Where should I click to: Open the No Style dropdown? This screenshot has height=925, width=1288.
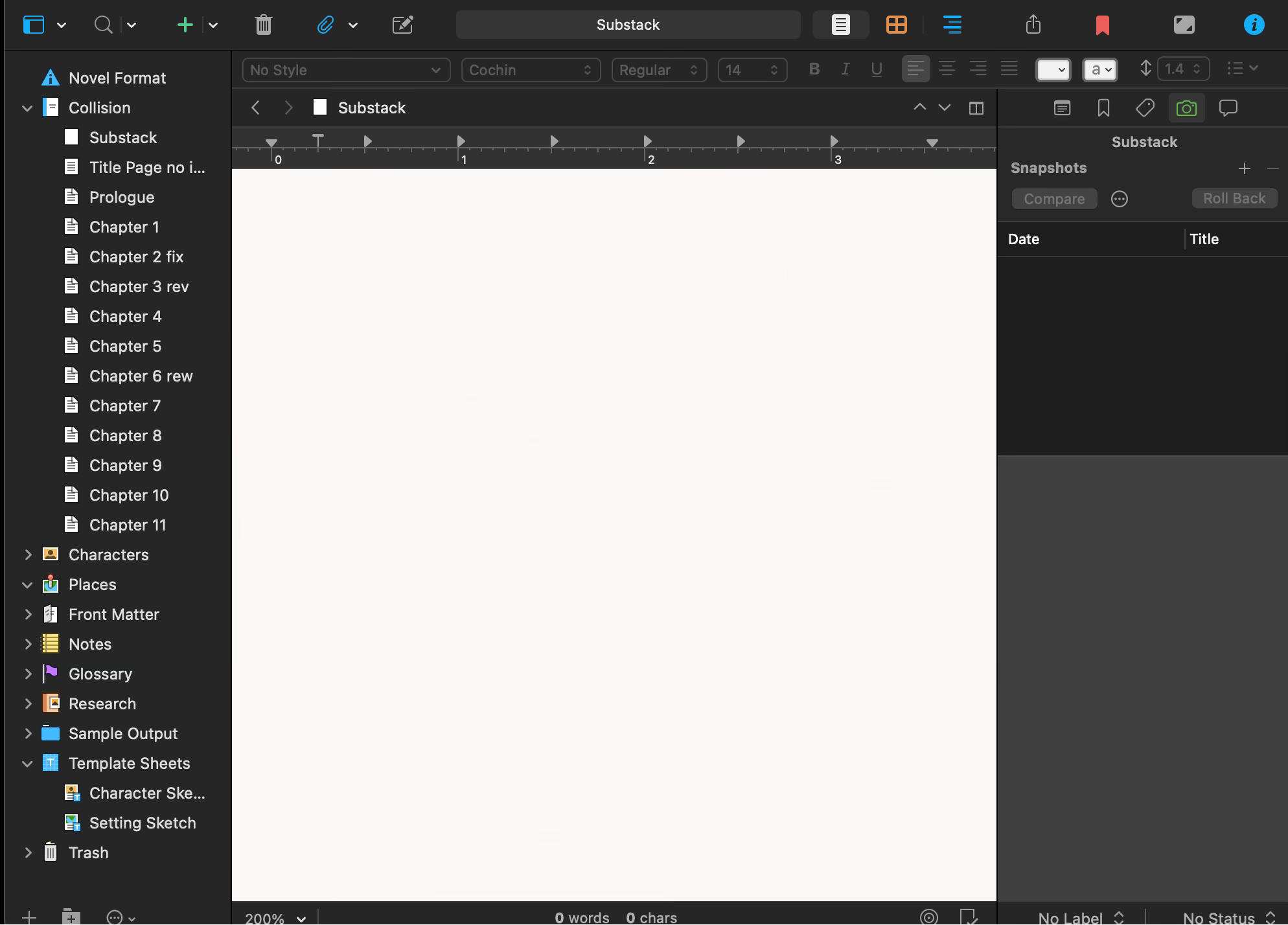[x=346, y=70]
